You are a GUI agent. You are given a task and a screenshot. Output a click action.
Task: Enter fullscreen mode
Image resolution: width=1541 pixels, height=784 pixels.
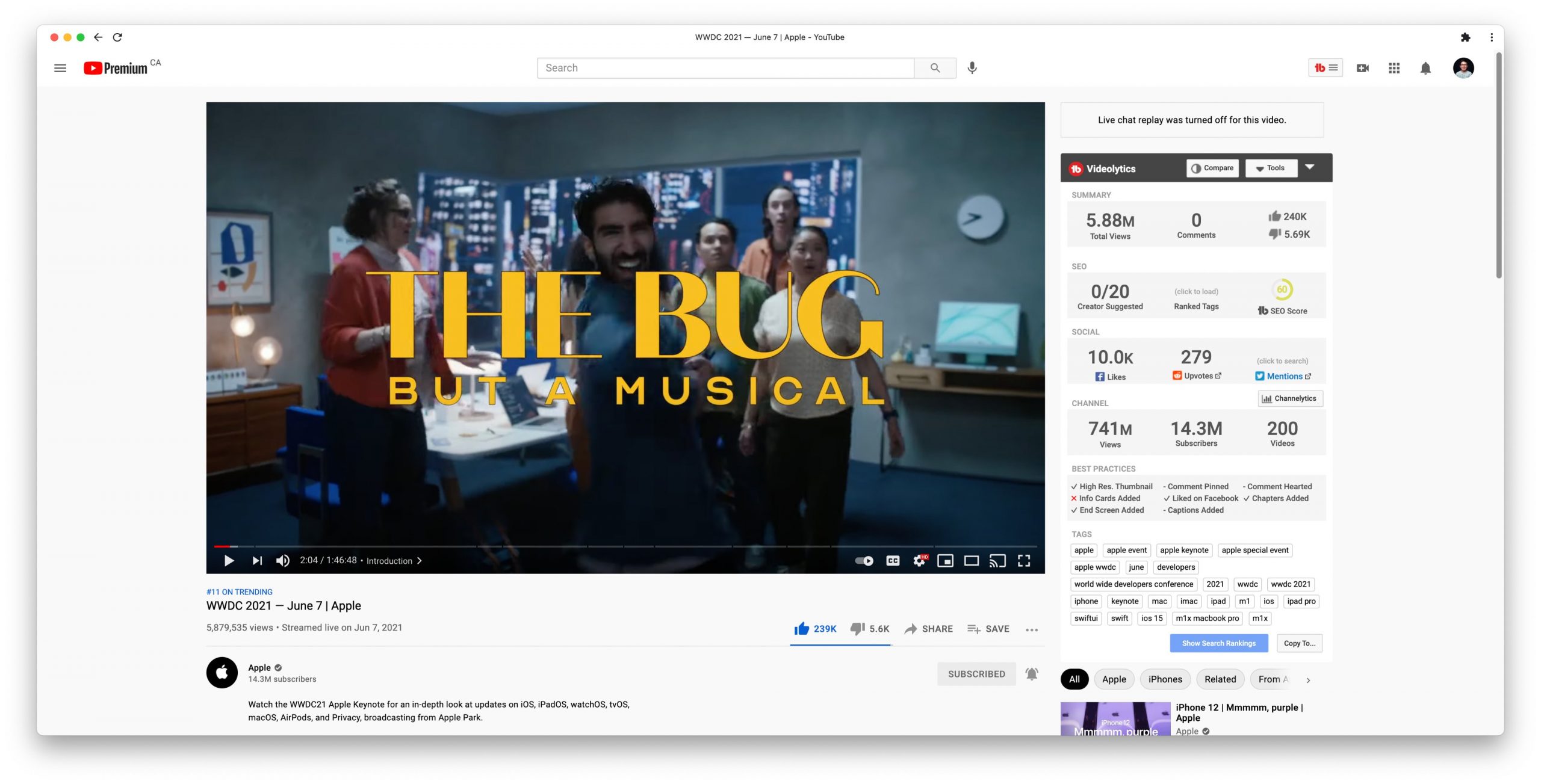coord(1024,561)
